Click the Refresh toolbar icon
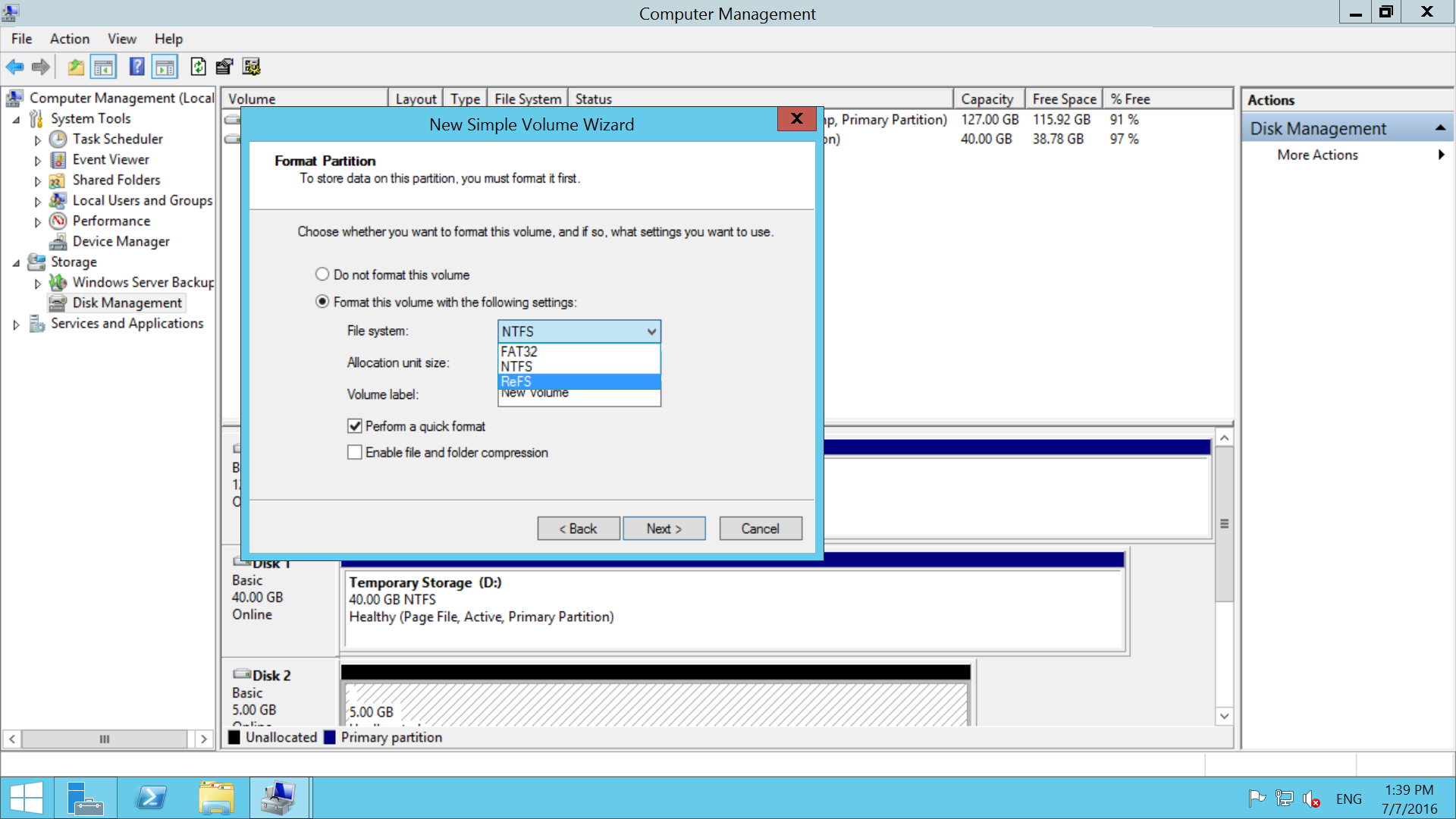 (198, 67)
